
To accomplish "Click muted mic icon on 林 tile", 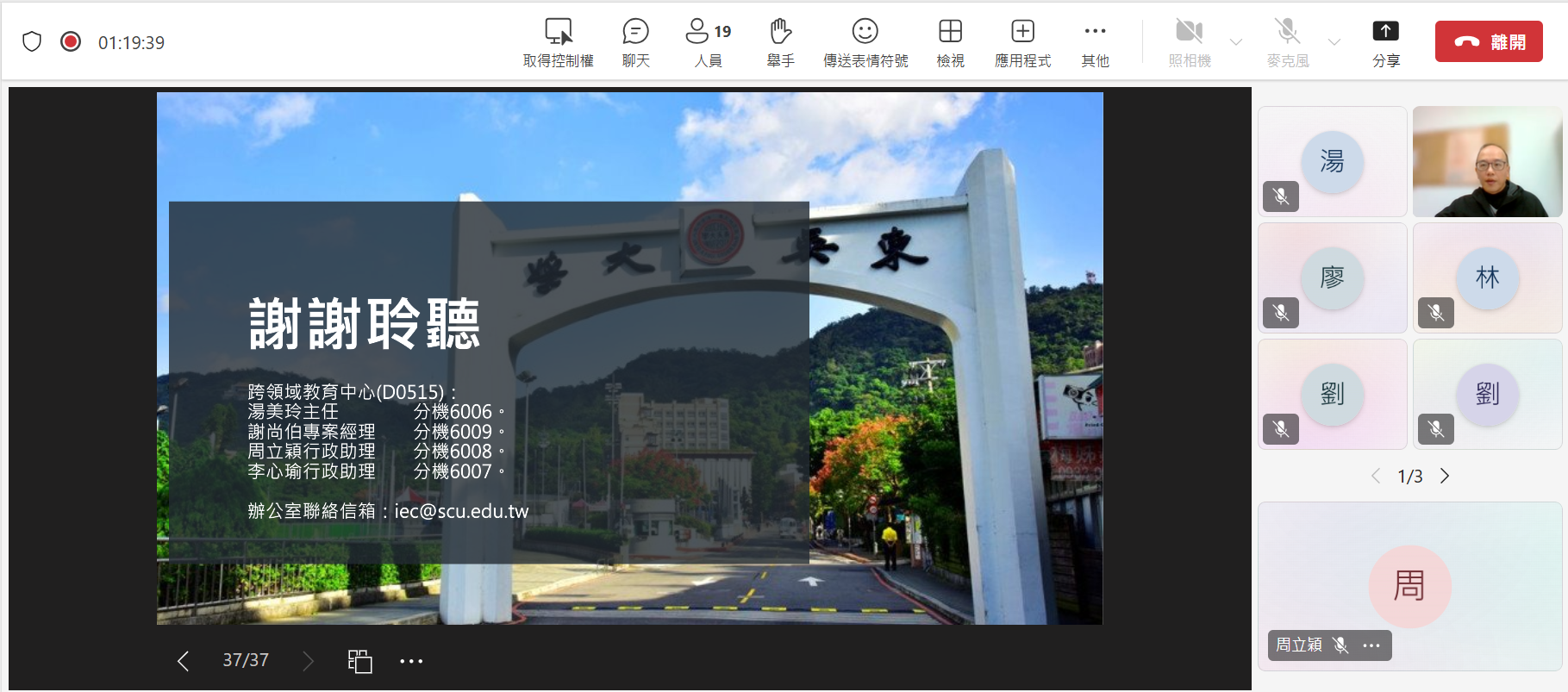I will pyautogui.click(x=1436, y=313).
